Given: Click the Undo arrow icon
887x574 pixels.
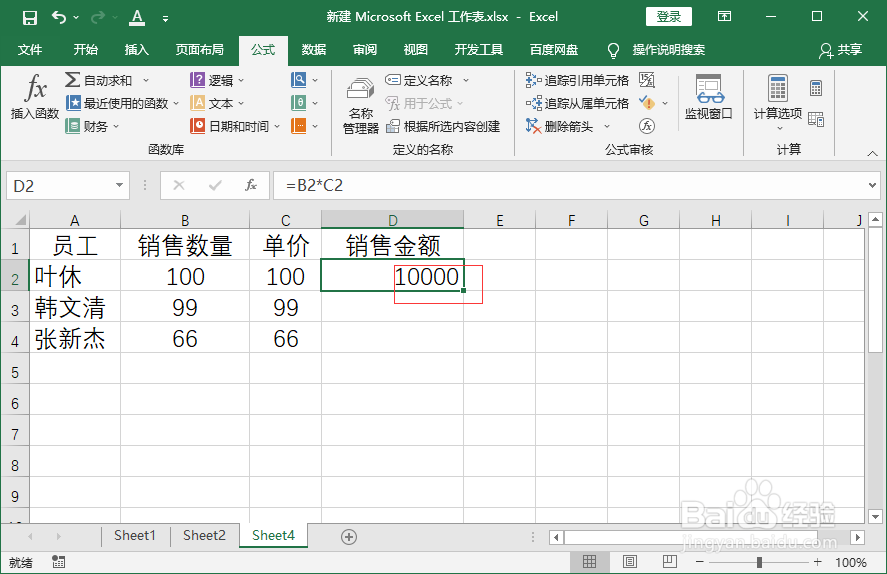Looking at the screenshot, I should 59,17.
